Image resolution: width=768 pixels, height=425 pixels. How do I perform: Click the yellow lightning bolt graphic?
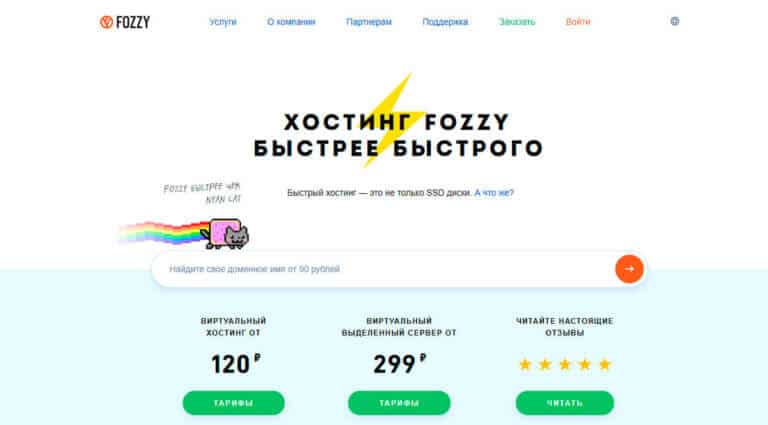coord(394,120)
